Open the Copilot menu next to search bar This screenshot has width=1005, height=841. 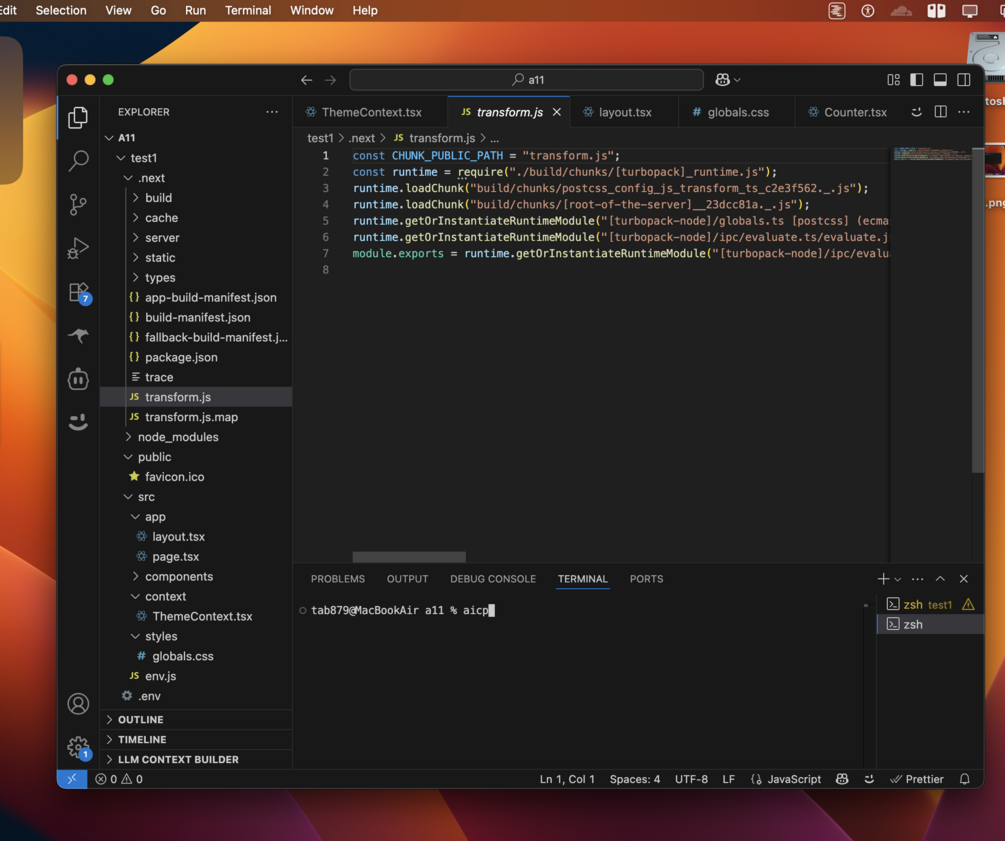click(728, 79)
